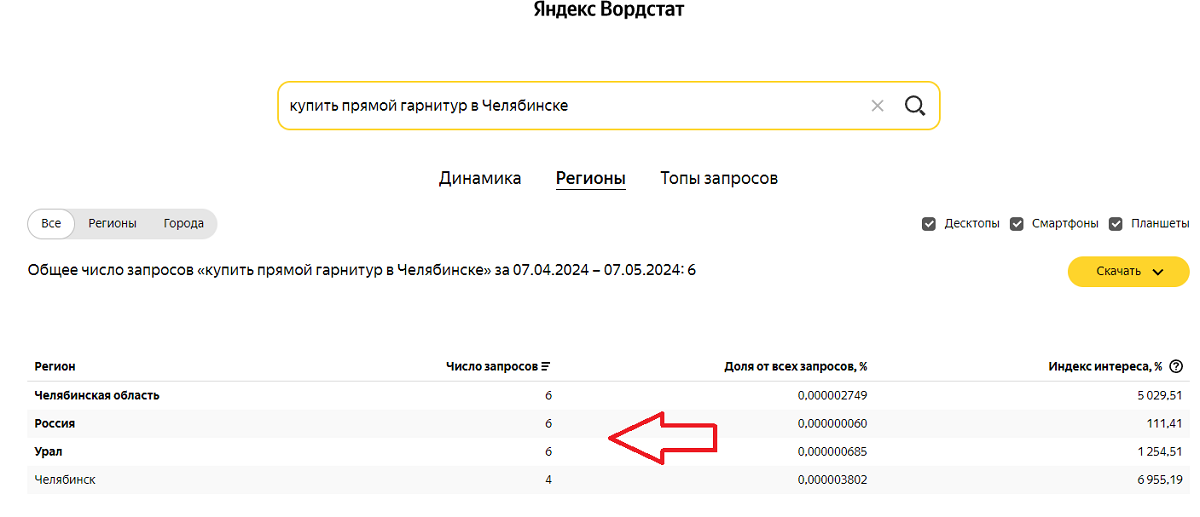1200x517 pixels.
Task: Click the magnifying glass search icon
Action: click(x=914, y=105)
